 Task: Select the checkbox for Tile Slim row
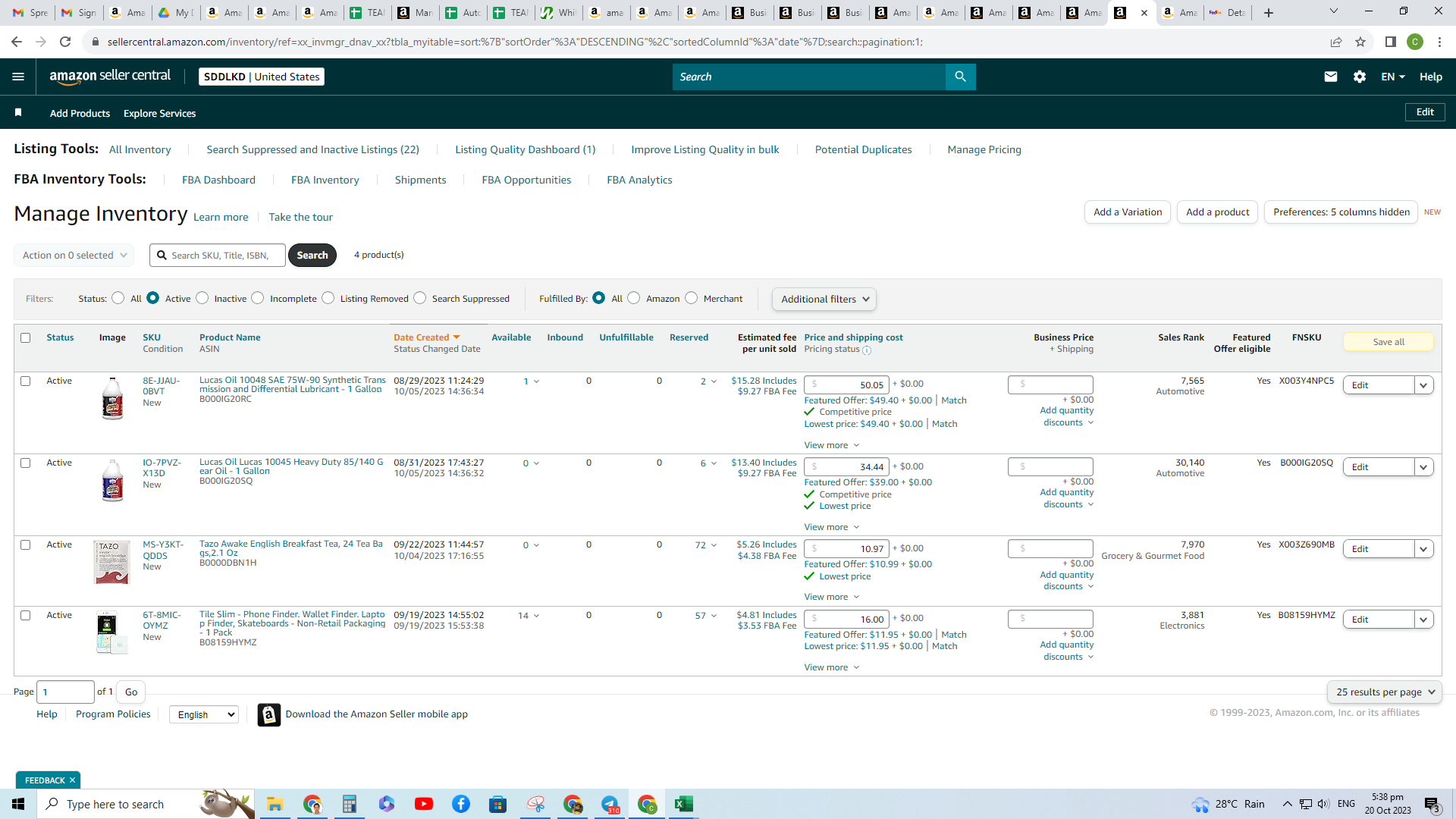[x=26, y=615]
